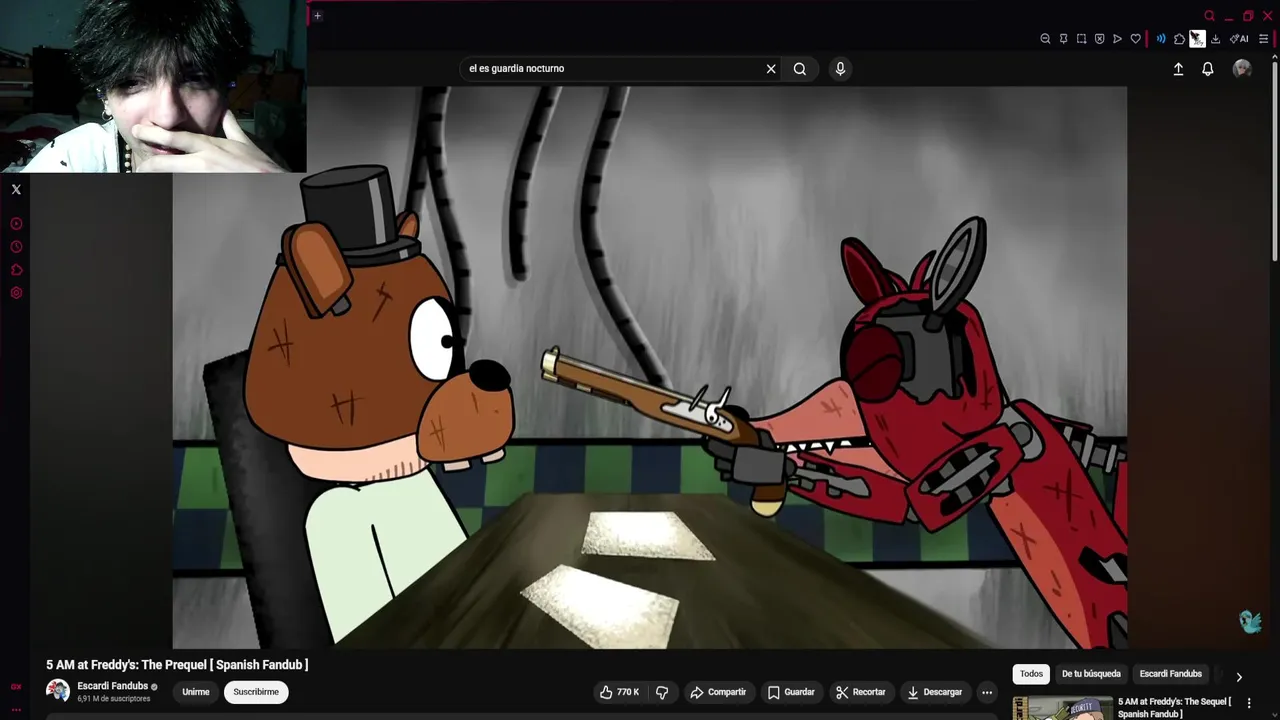Select the Escardi Fandubs chip
The height and width of the screenshot is (720, 1280).
(x=1170, y=674)
